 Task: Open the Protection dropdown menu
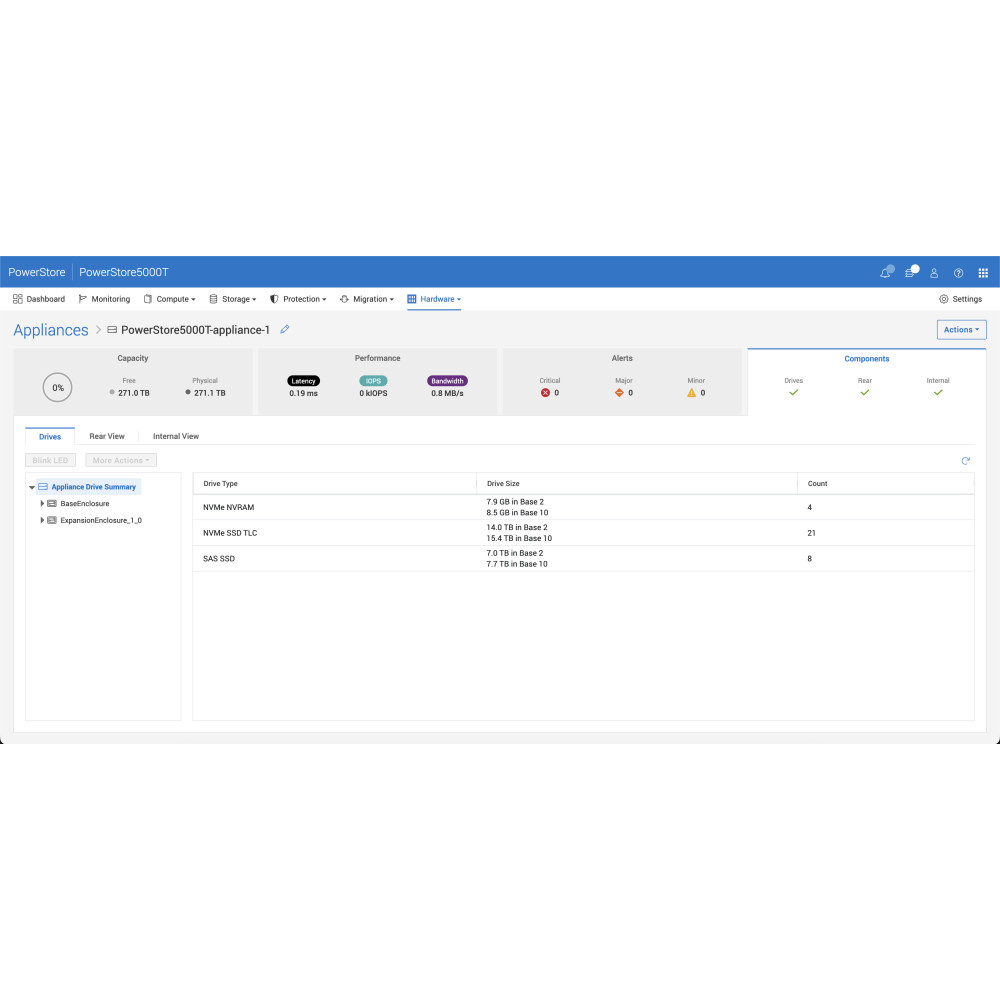[x=298, y=299]
